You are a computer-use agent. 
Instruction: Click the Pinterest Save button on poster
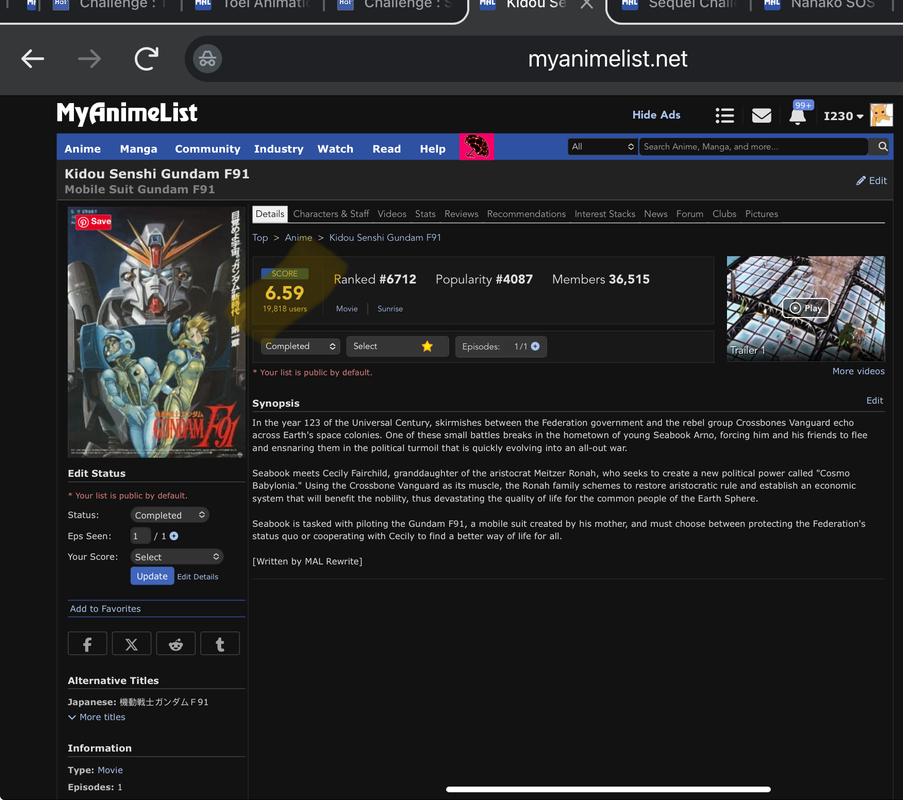pos(93,222)
